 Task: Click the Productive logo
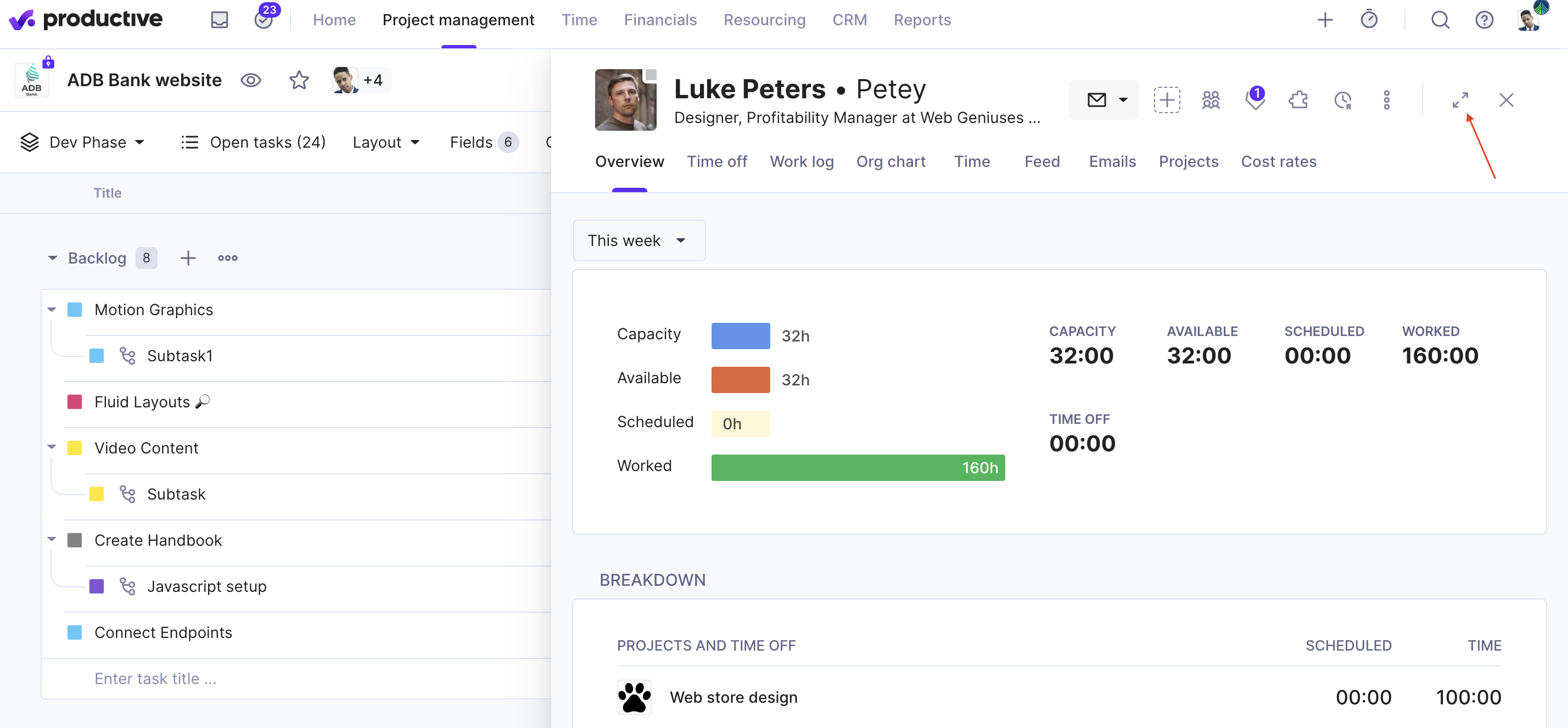point(85,19)
